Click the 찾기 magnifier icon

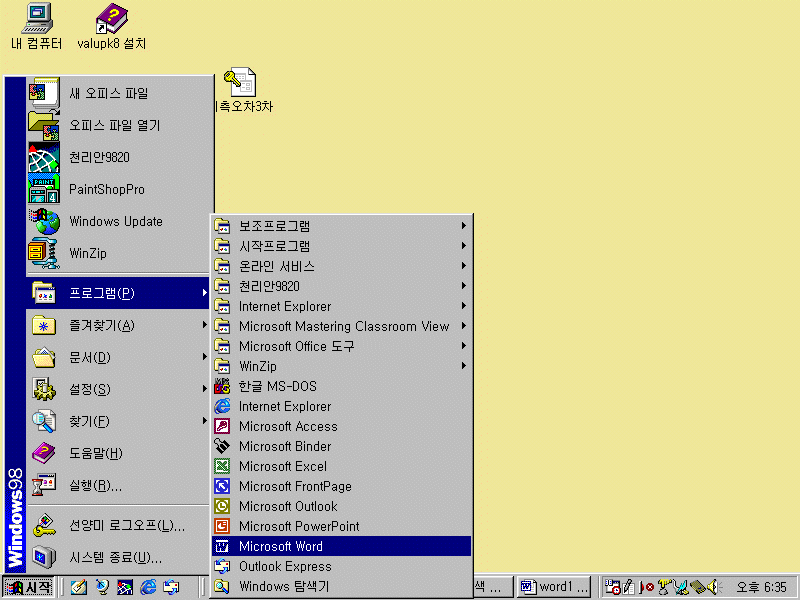click(44, 421)
